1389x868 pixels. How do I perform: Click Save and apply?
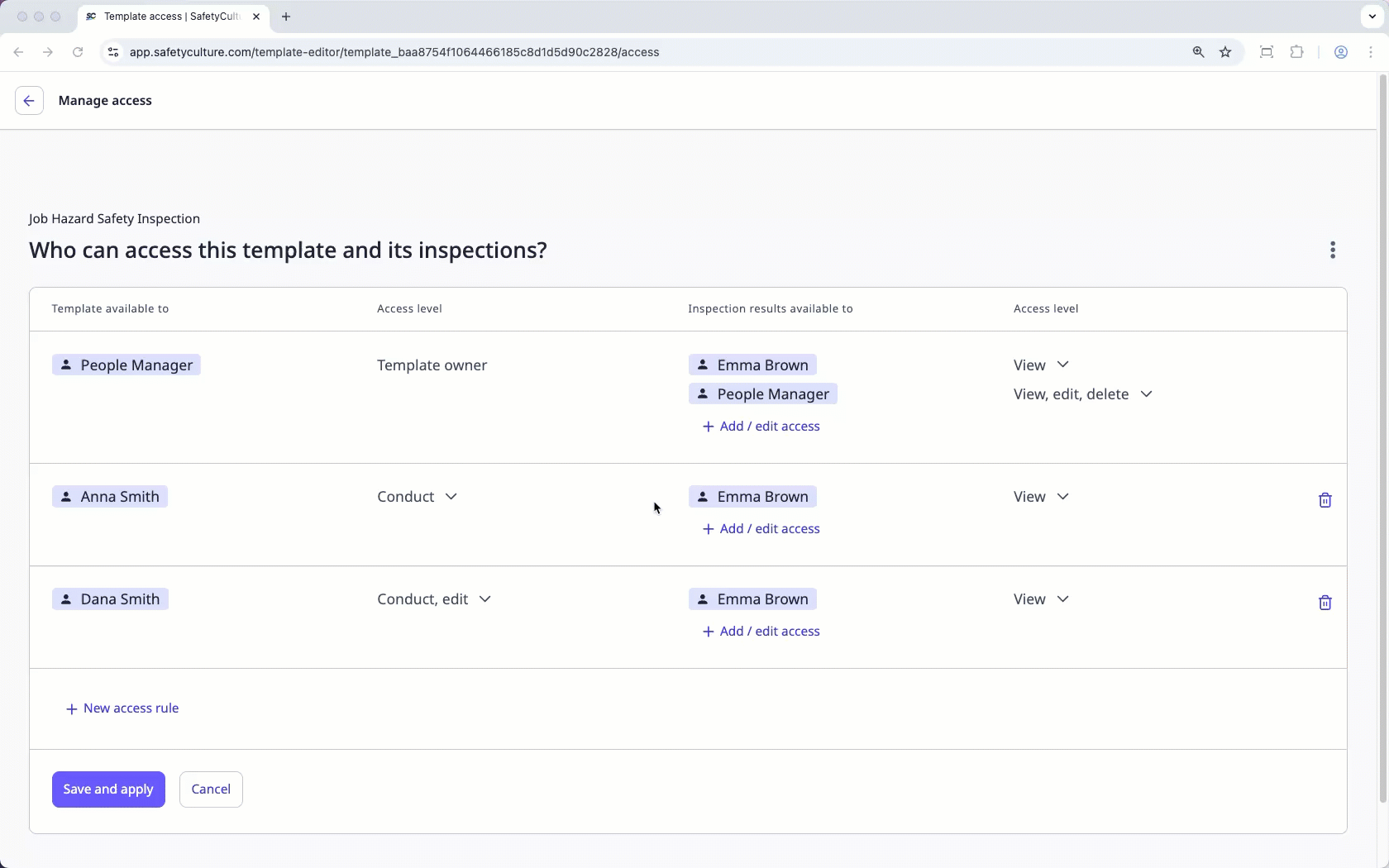coord(108,789)
